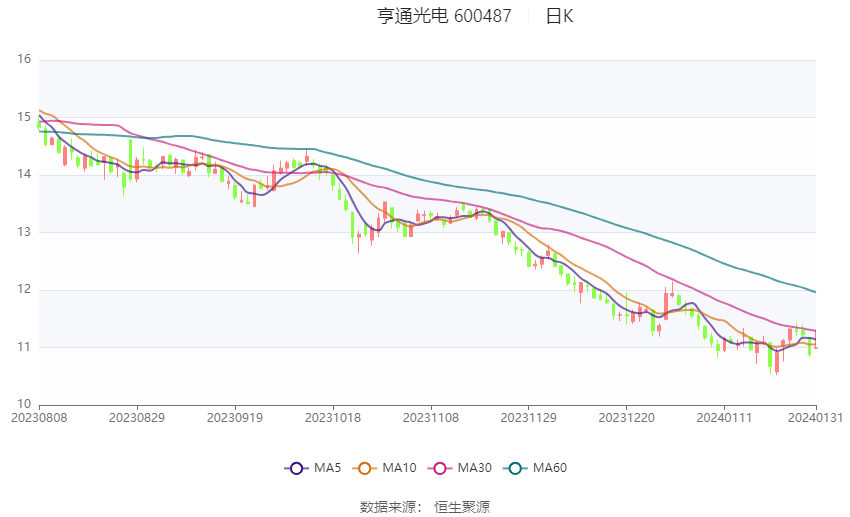The height and width of the screenshot is (517, 850).
Task: Click the data source text 恒生聚源
Action: tap(462, 507)
